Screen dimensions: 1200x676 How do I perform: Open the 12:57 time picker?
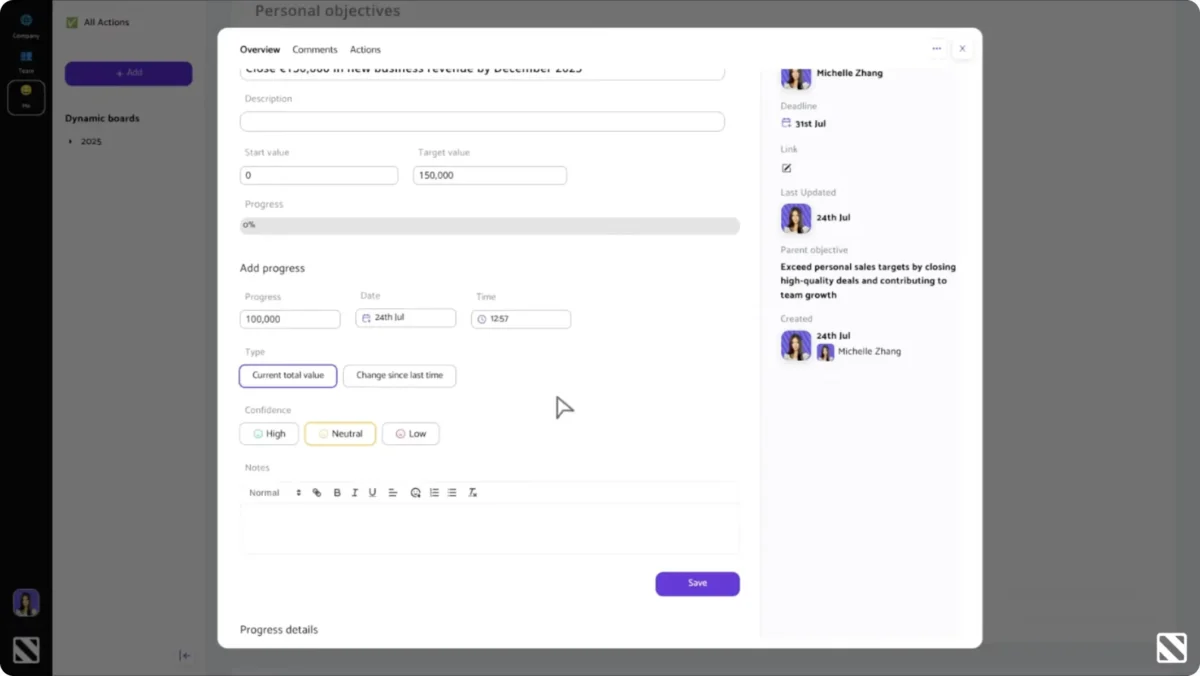pos(522,319)
